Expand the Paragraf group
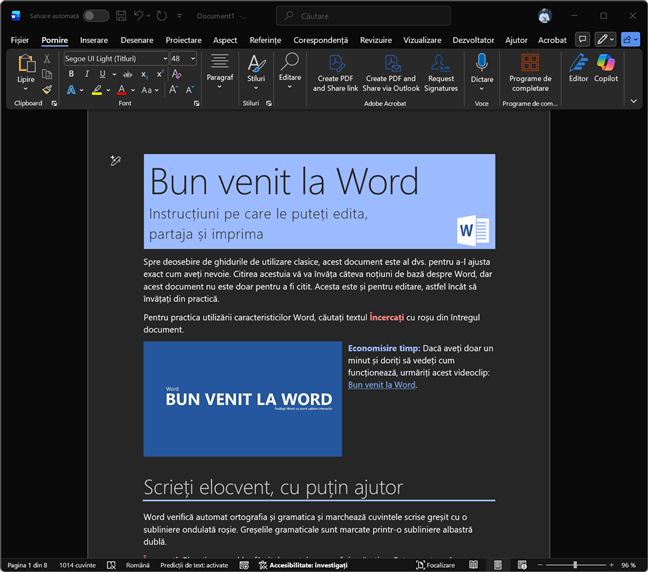The image size is (648, 572). click(x=220, y=71)
